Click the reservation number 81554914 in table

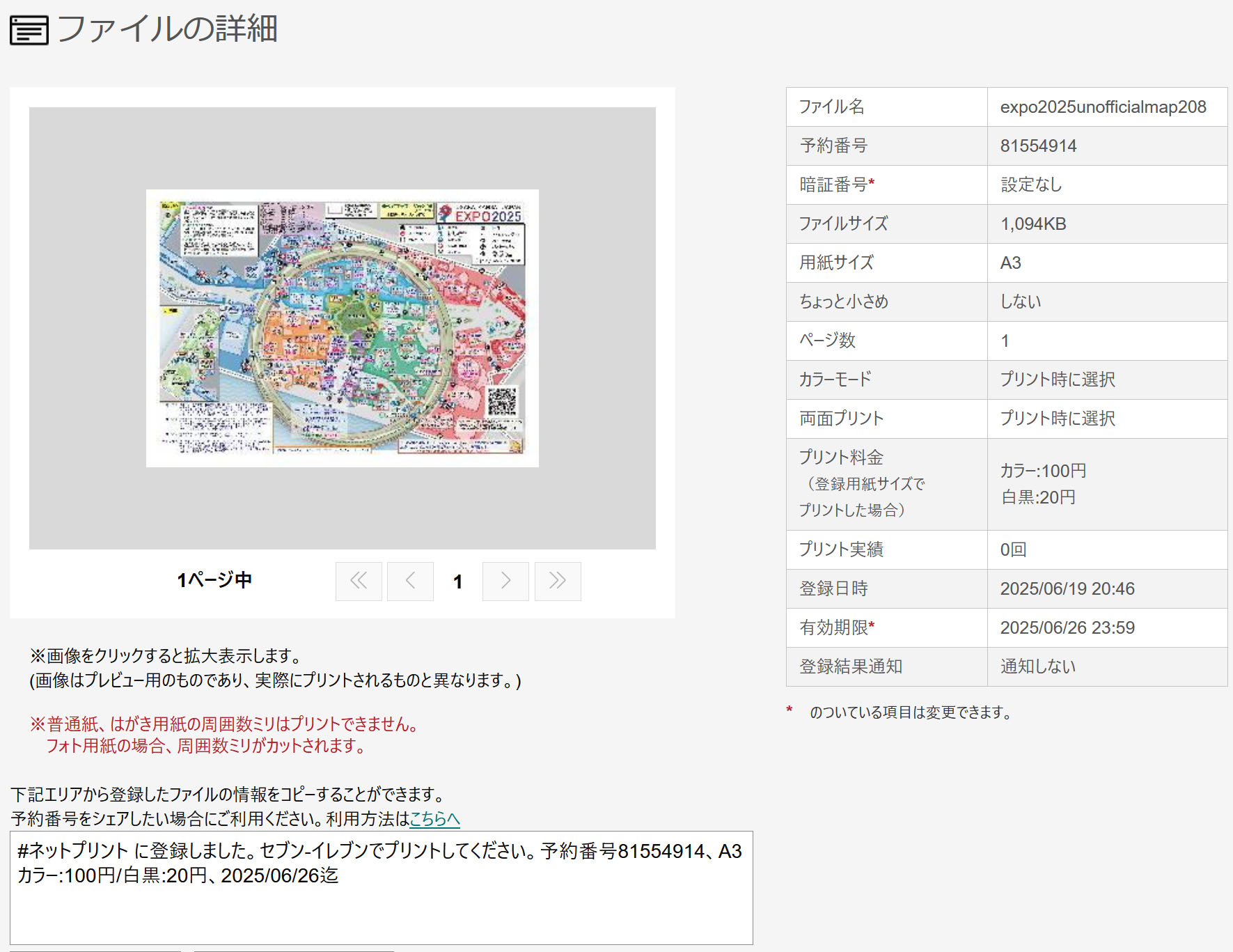click(x=1038, y=146)
